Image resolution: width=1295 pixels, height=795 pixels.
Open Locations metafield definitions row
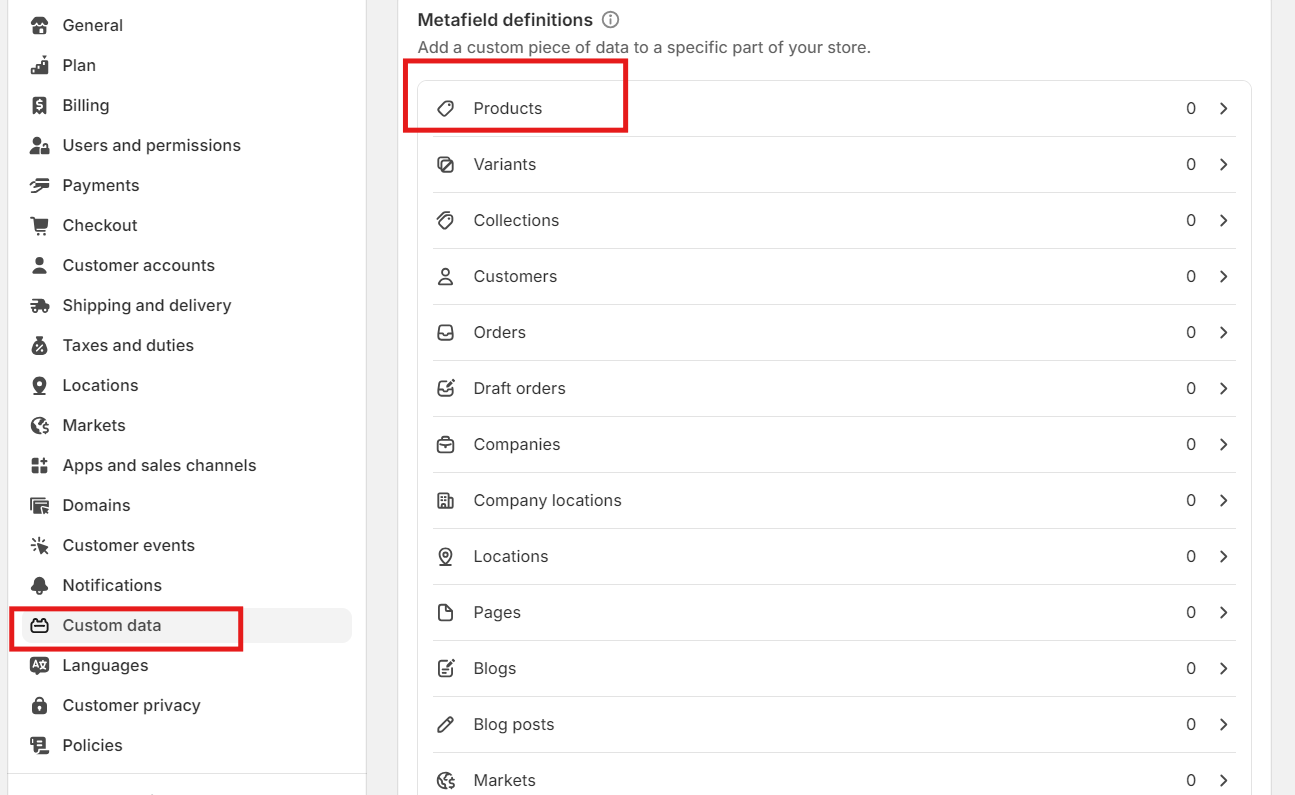pyautogui.click(x=835, y=556)
